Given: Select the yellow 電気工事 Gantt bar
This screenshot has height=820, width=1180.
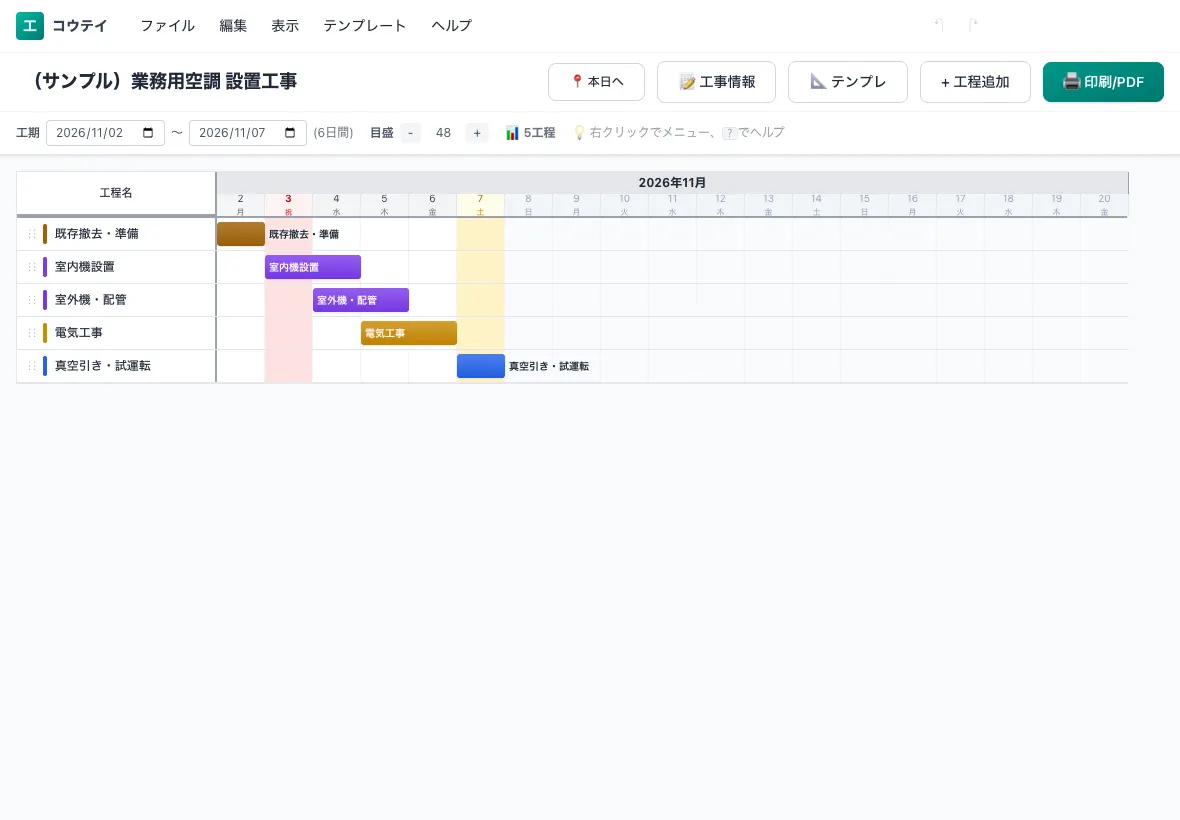Looking at the screenshot, I should (409, 333).
